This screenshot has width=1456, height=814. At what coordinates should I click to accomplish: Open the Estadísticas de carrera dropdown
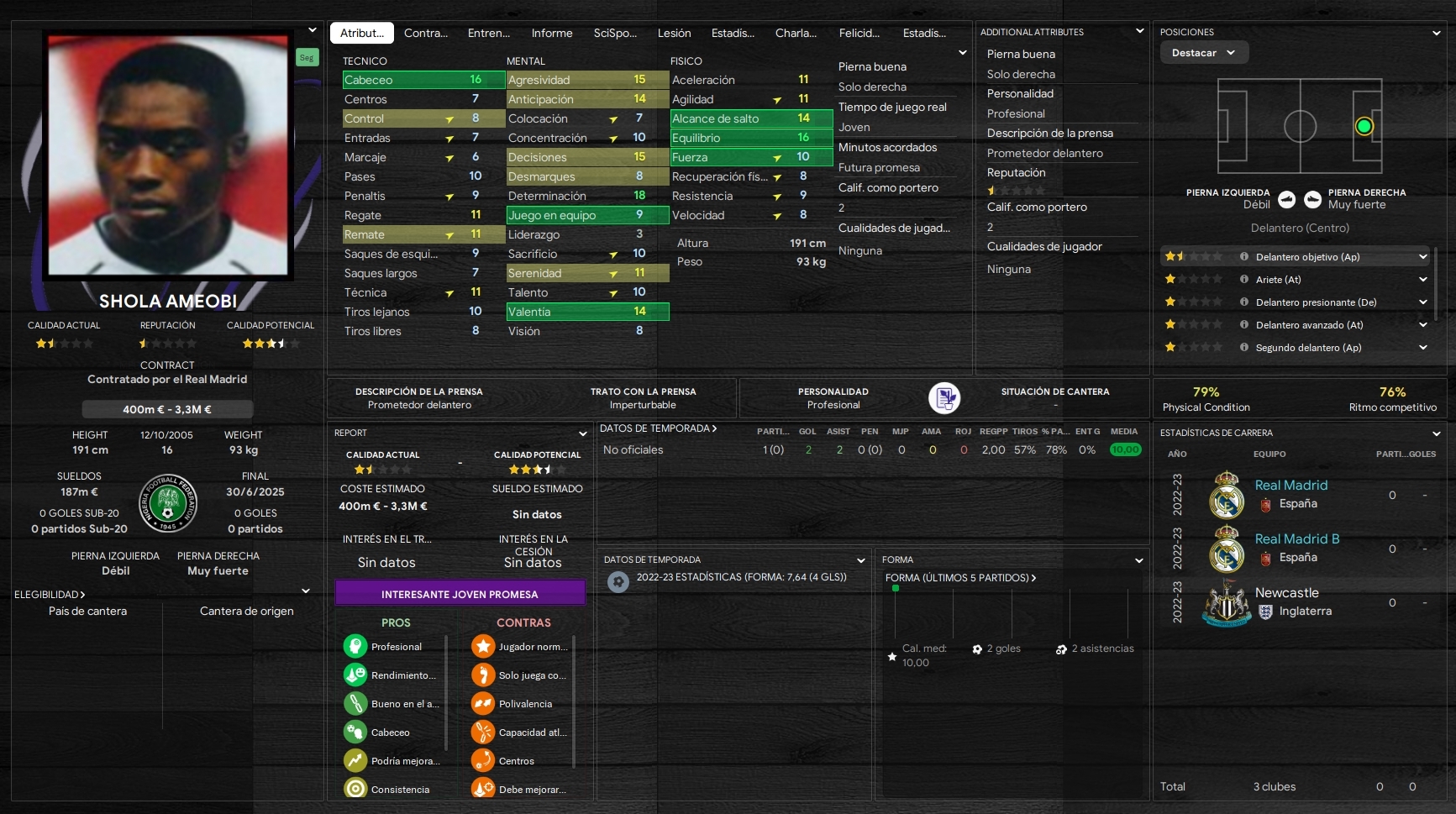(x=1437, y=433)
